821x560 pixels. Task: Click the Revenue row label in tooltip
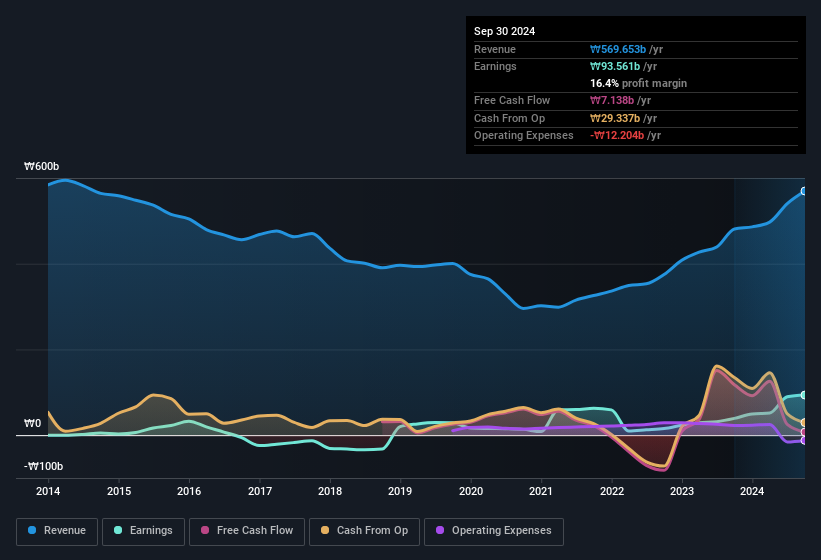(x=495, y=49)
